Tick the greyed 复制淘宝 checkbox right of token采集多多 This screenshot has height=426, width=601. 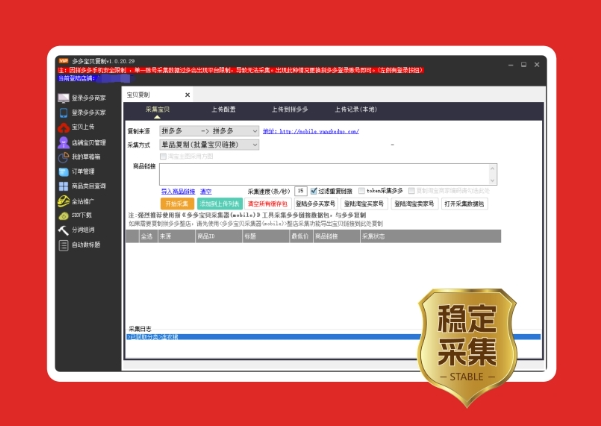tap(411, 191)
